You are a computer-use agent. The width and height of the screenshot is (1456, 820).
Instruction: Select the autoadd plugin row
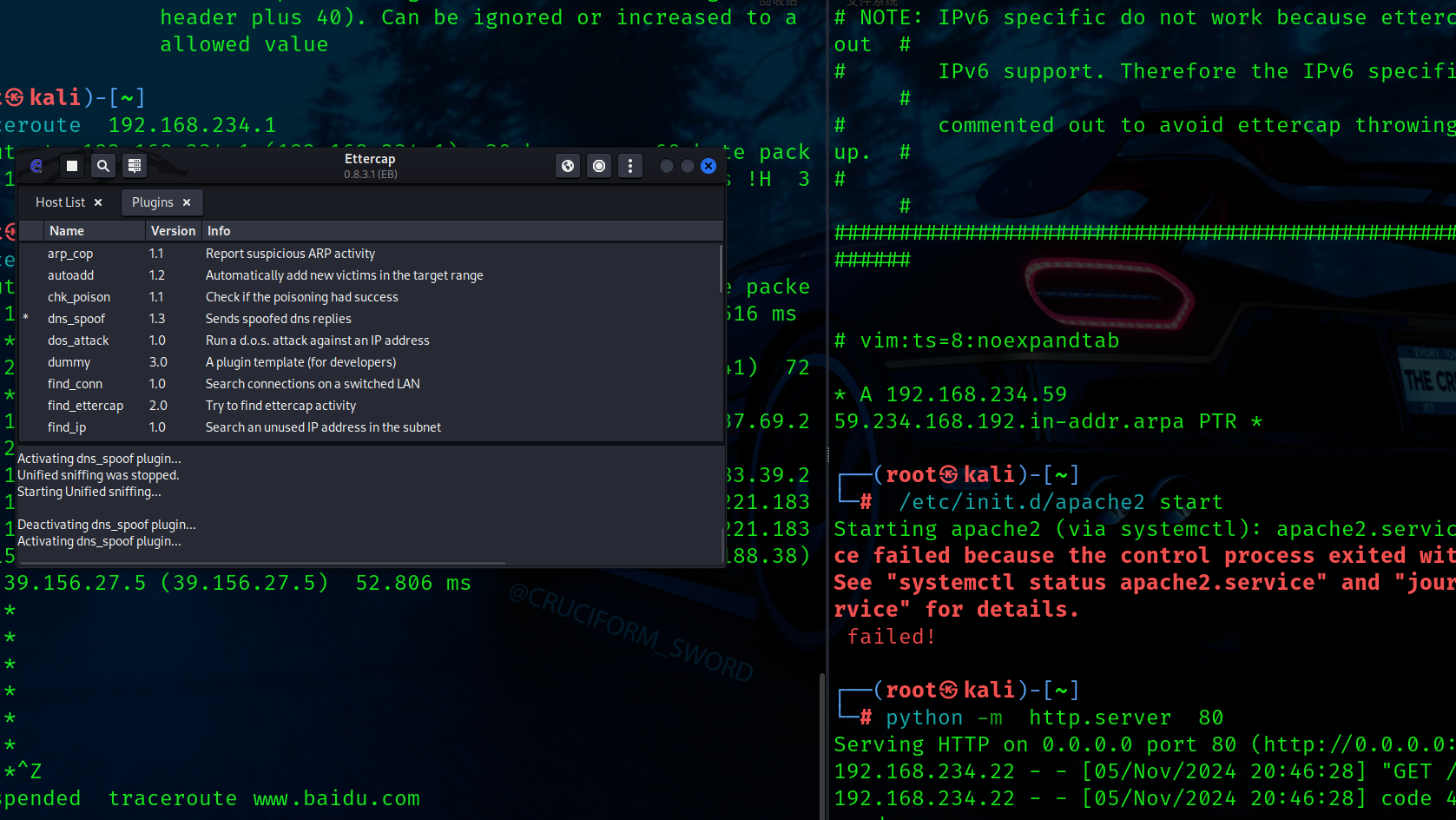click(x=371, y=275)
